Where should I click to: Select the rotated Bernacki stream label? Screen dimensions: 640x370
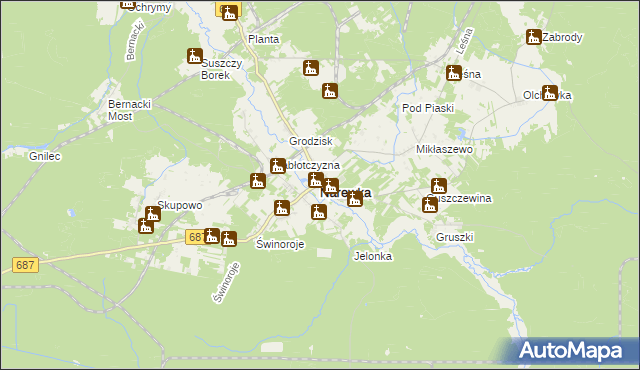(x=135, y=41)
